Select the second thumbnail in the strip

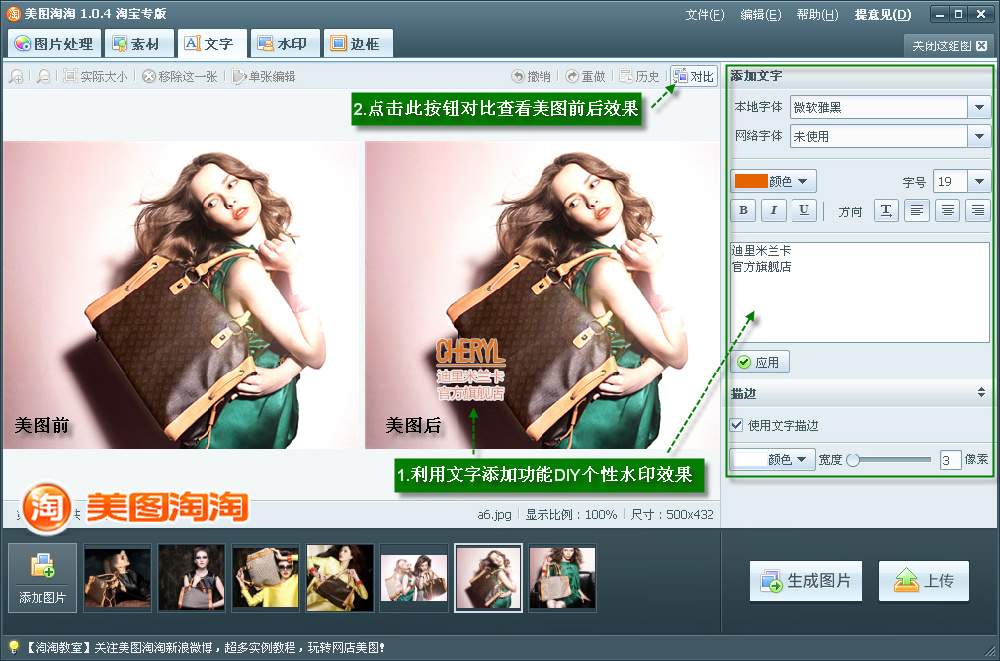pyautogui.click(x=191, y=578)
